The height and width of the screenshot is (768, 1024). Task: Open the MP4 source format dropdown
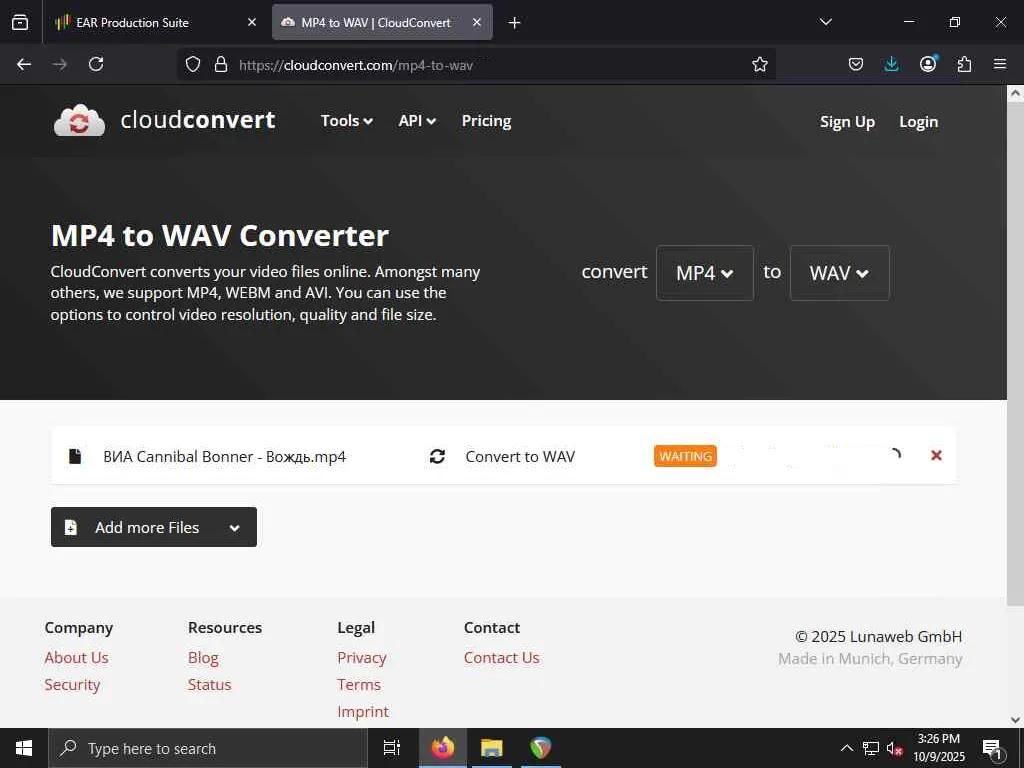[x=705, y=273]
